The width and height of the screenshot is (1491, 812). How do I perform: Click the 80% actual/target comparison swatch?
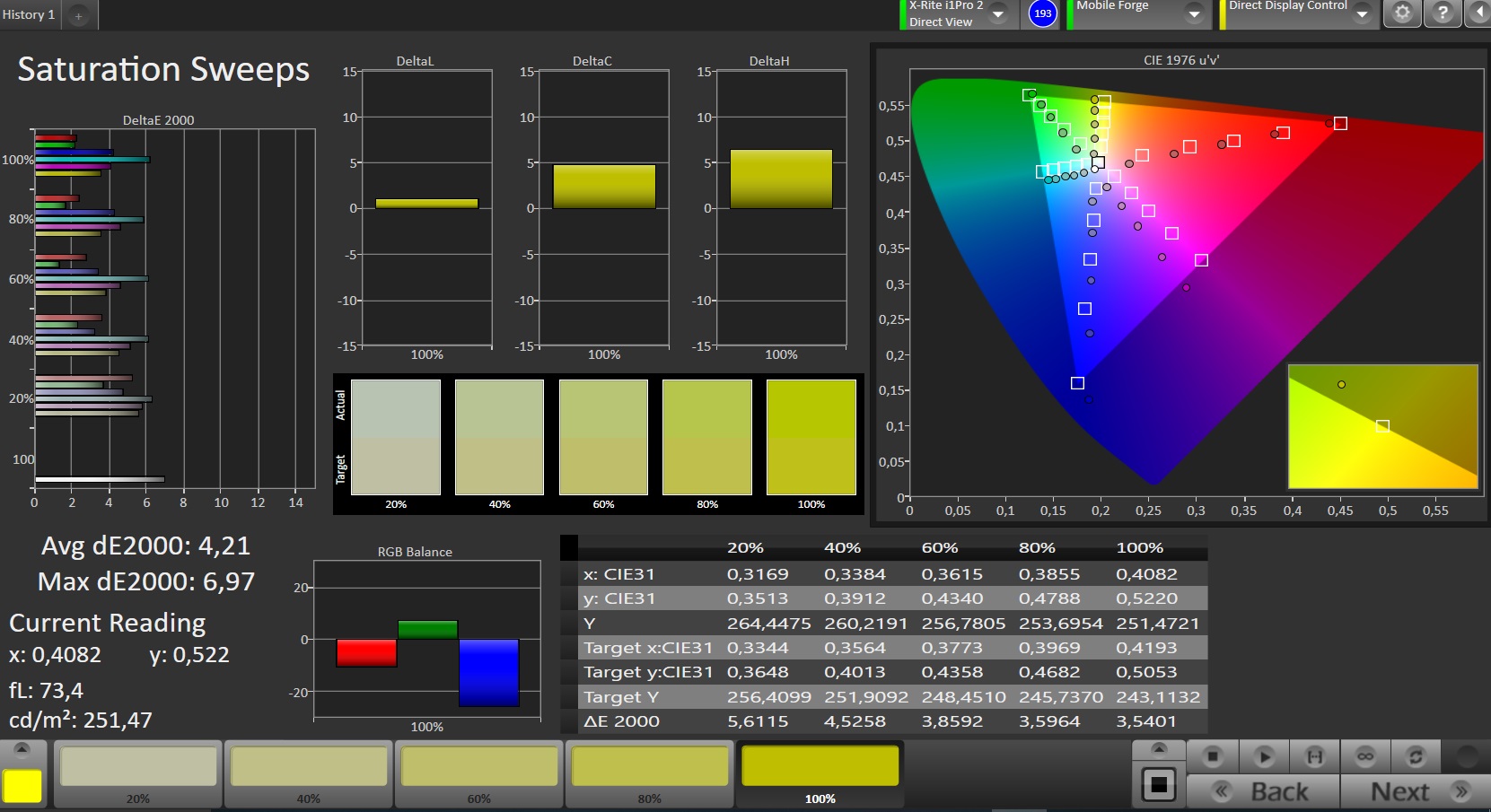pos(707,437)
